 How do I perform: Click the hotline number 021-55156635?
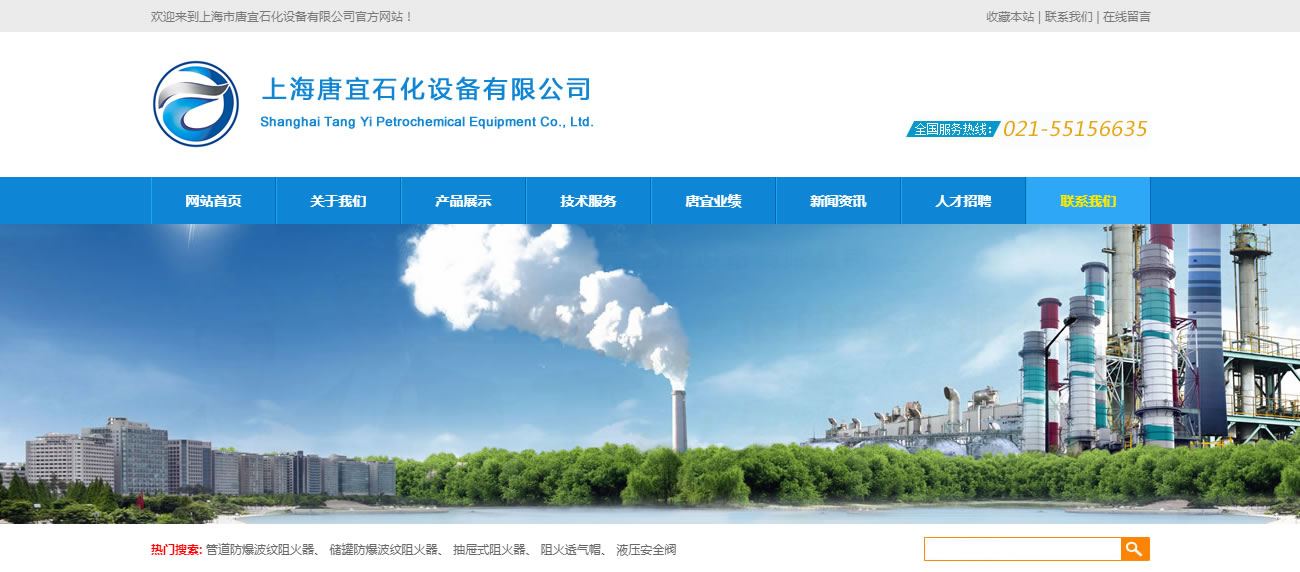tap(1075, 129)
